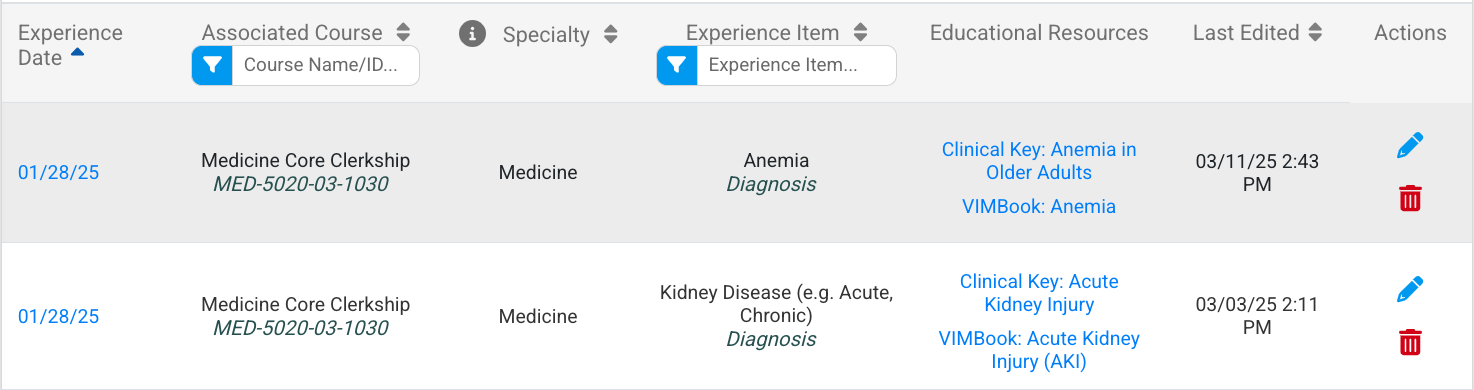The height and width of the screenshot is (390, 1474).
Task: Delete the Kidney Disease experience entry
Action: pos(1410,342)
